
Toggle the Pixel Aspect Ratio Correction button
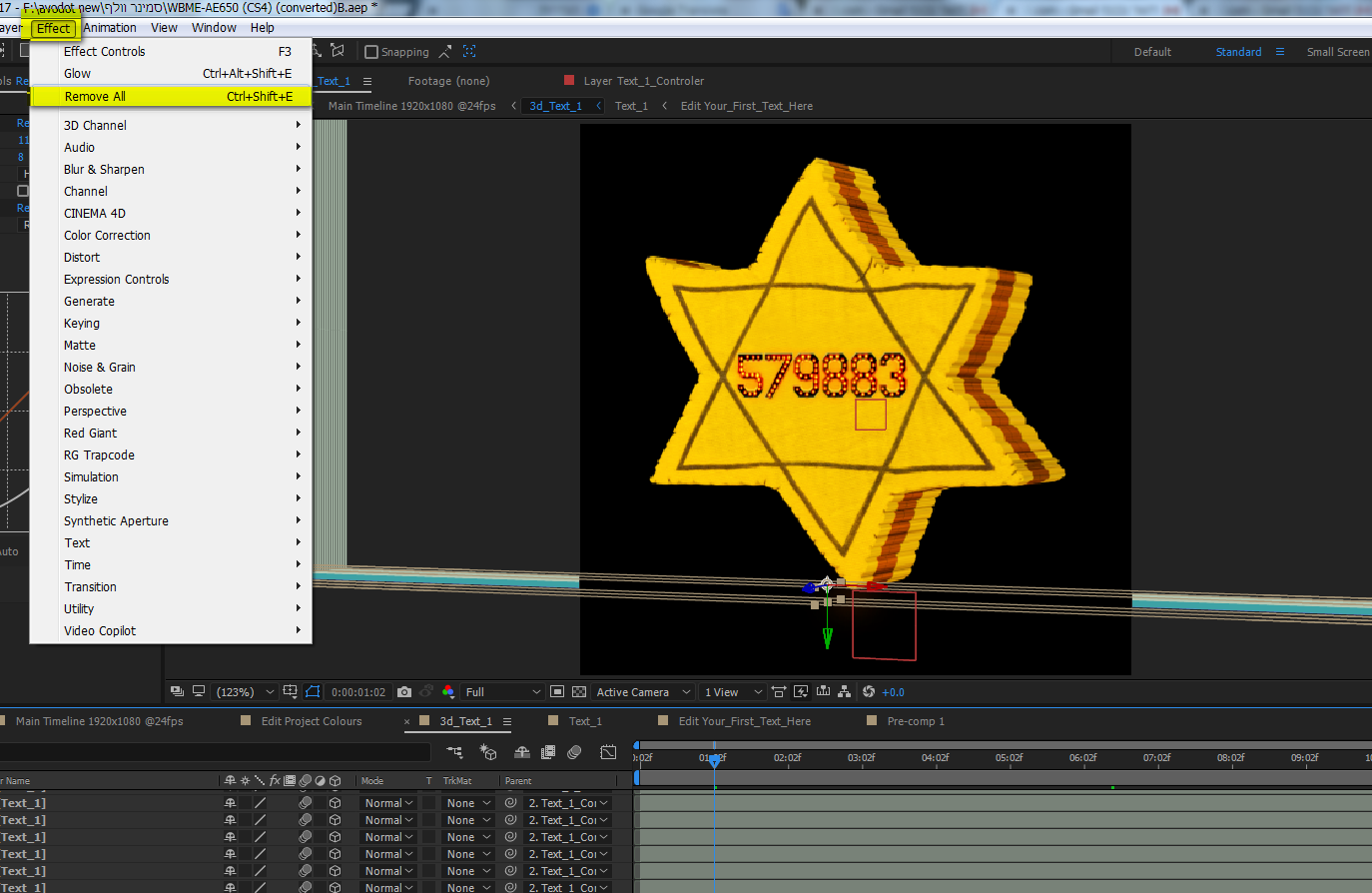click(779, 692)
